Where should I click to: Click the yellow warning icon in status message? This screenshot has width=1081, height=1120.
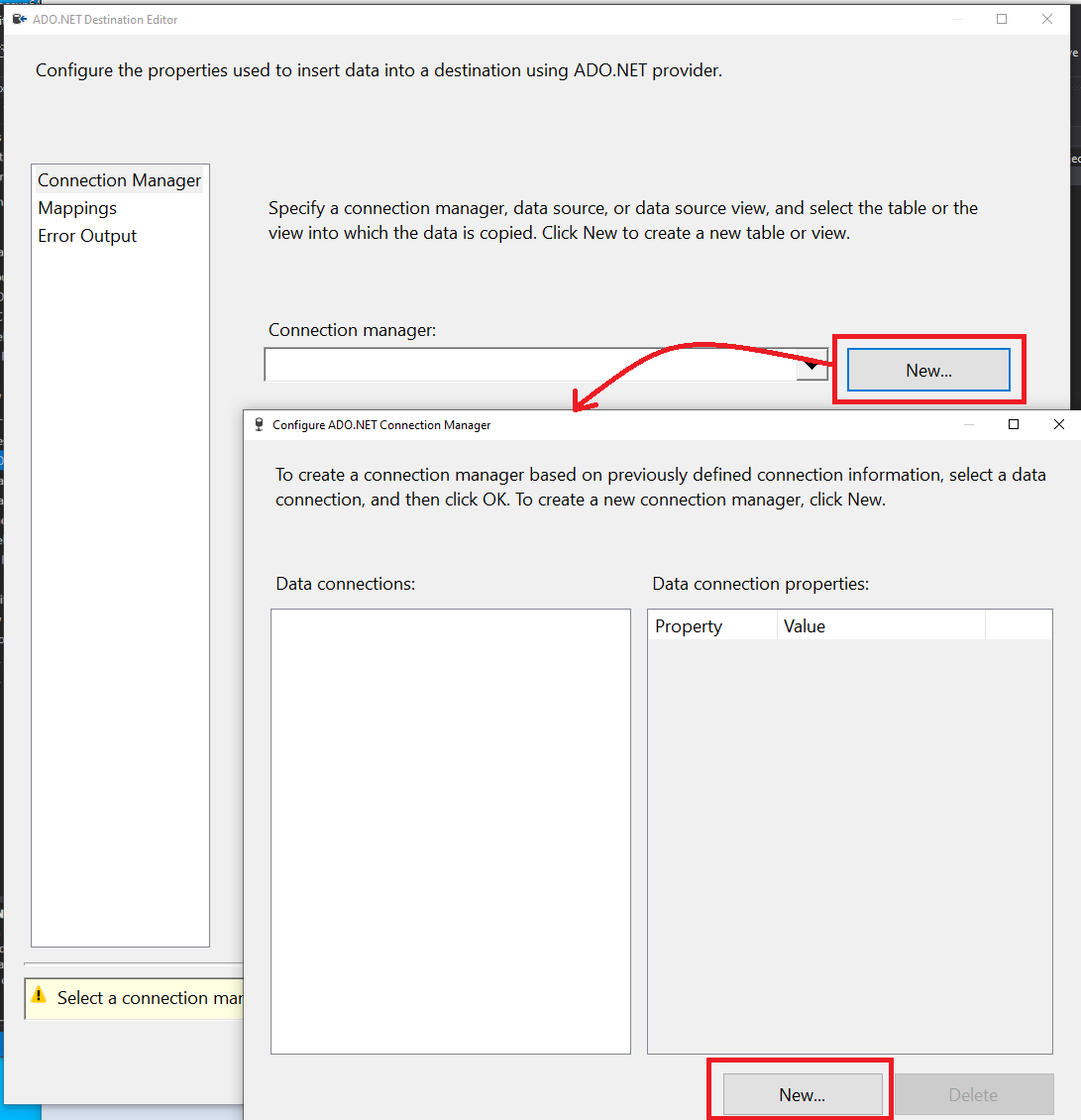tap(40, 995)
